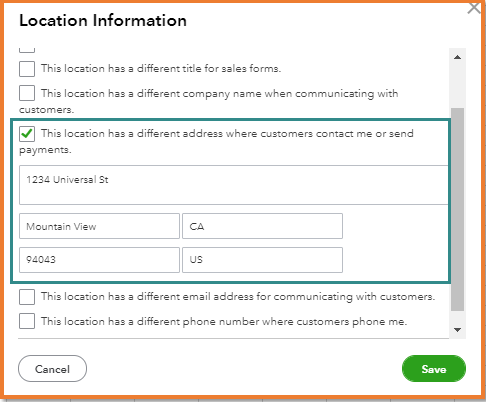Image resolution: width=486 pixels, height=402 pixels.
Task: Click the Location Information heading
Action: 103,20
